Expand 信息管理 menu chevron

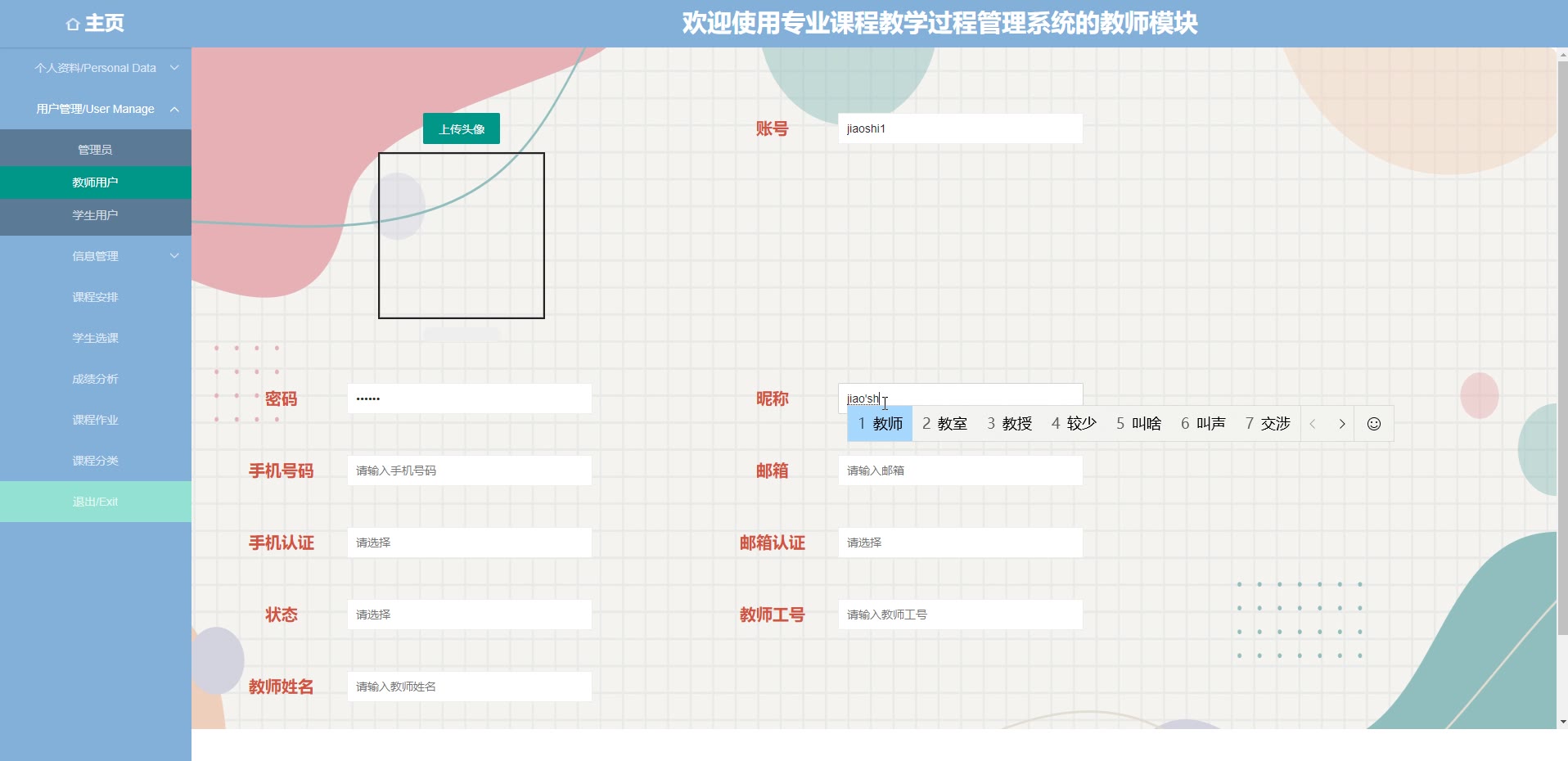click(174, 256)
